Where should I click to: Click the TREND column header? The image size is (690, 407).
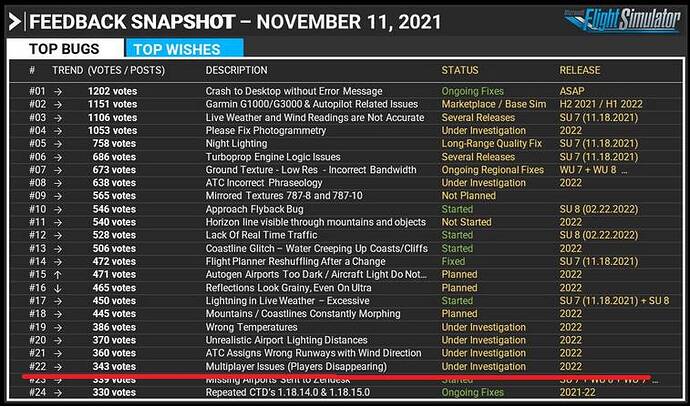point(67,70)
